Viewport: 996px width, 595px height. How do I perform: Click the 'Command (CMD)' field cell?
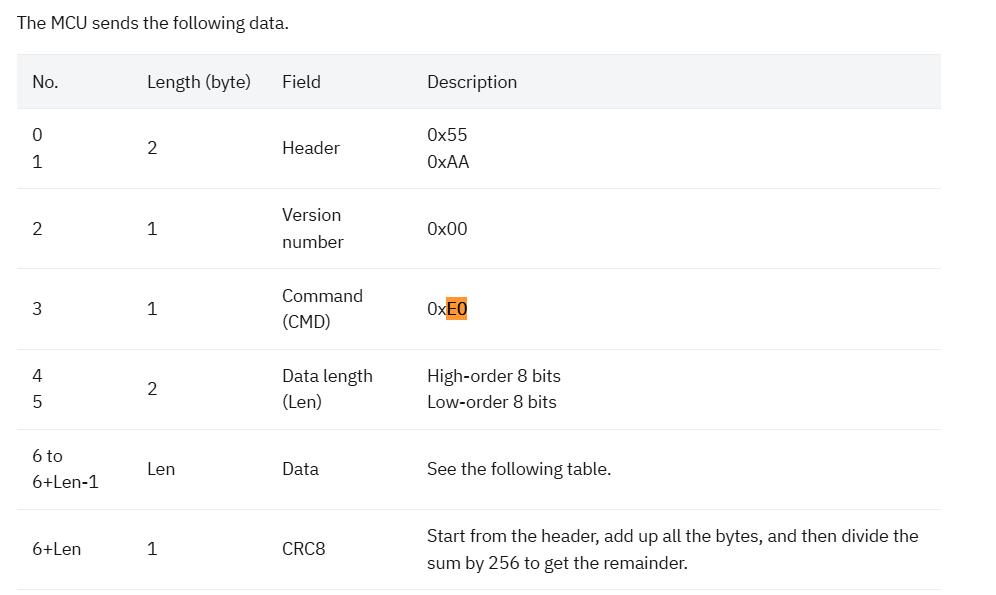[322, 309]
